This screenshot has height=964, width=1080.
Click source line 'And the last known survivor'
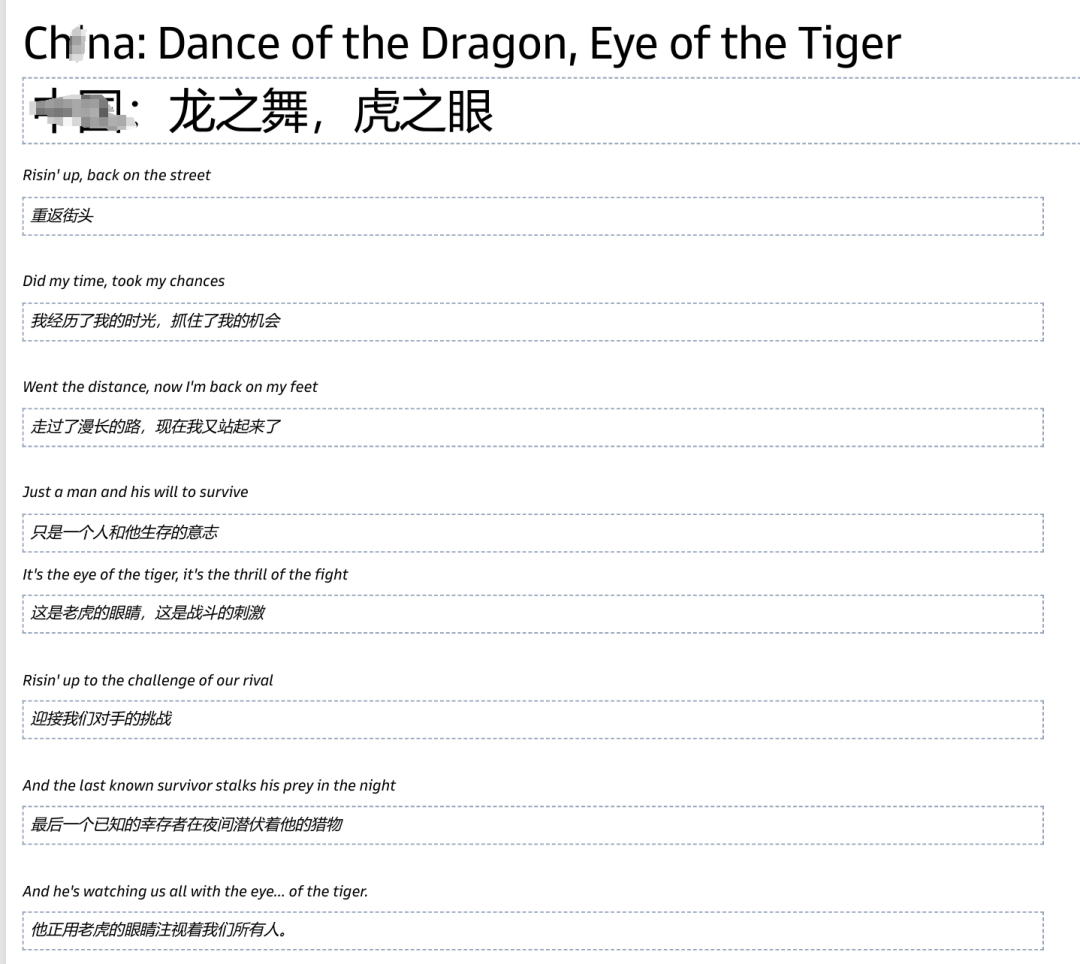point(209,786)
